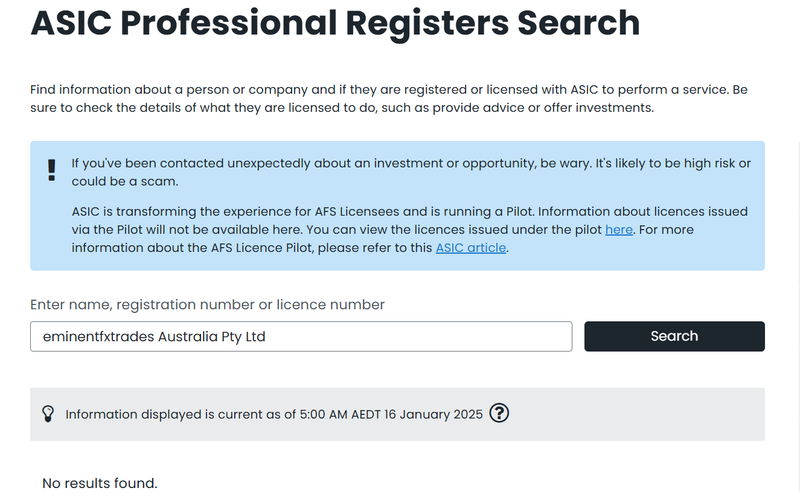Click the exclamation mark warning icon
Image resolution: width=800 pixels, height=499 pixels.
pyautogui.click(x=52, y=170)
